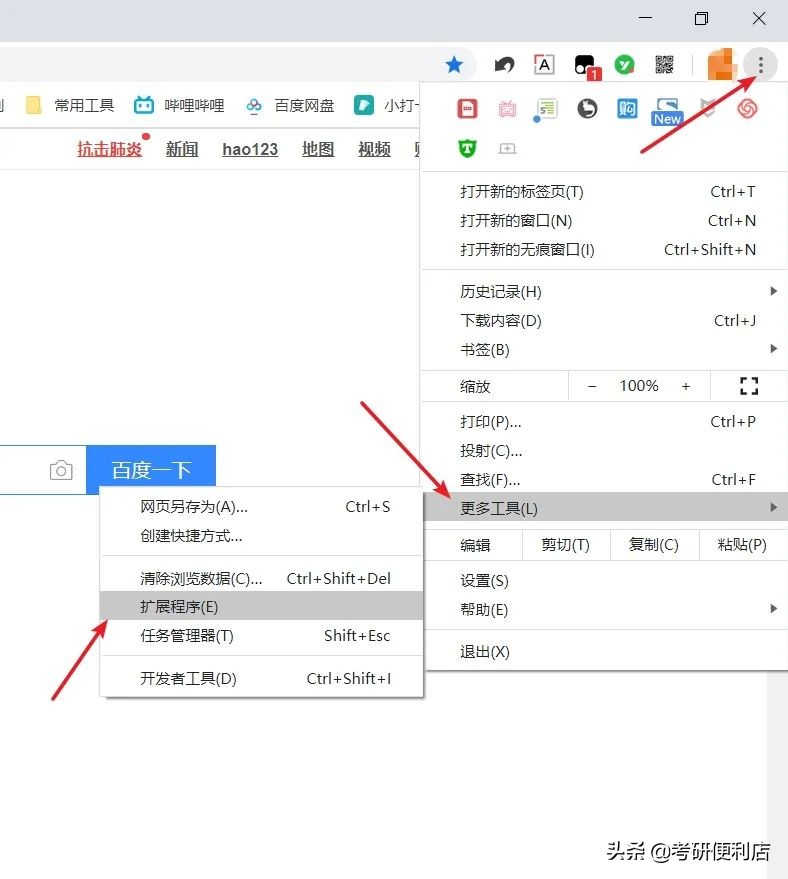Select 打开新的窗口(N)

coord(605,221)
